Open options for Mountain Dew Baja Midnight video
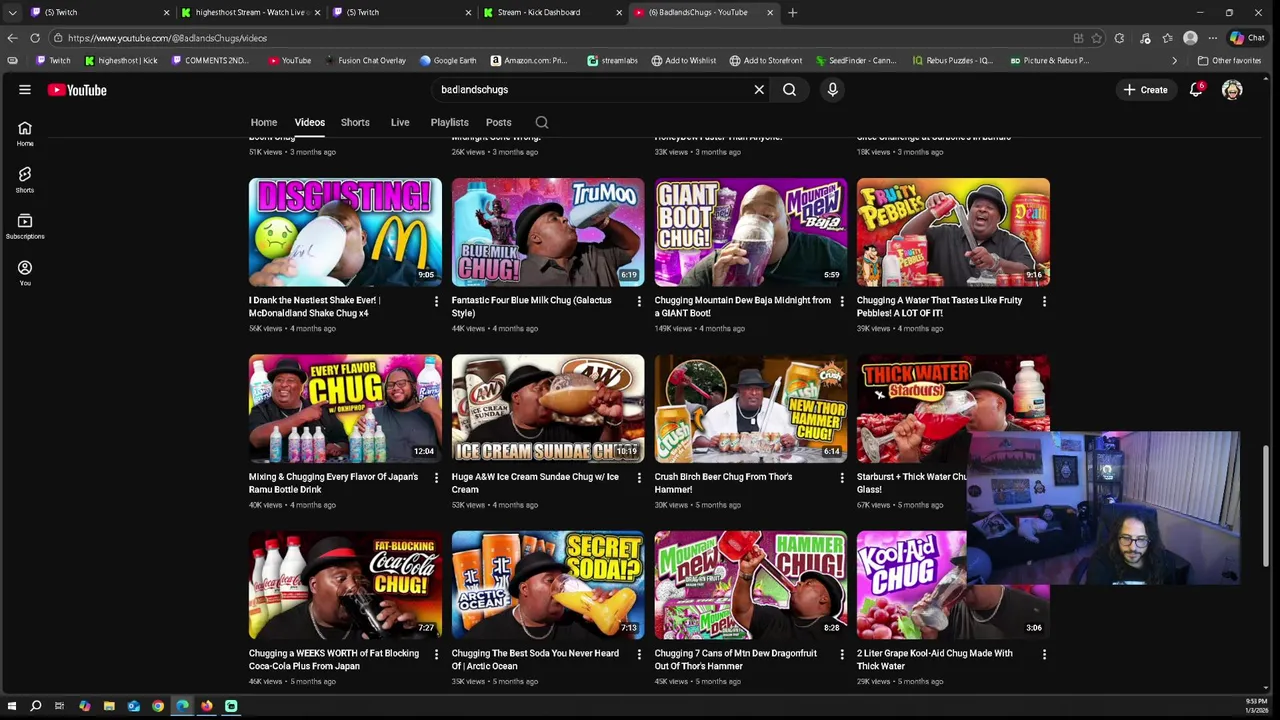 click(841, 301)
